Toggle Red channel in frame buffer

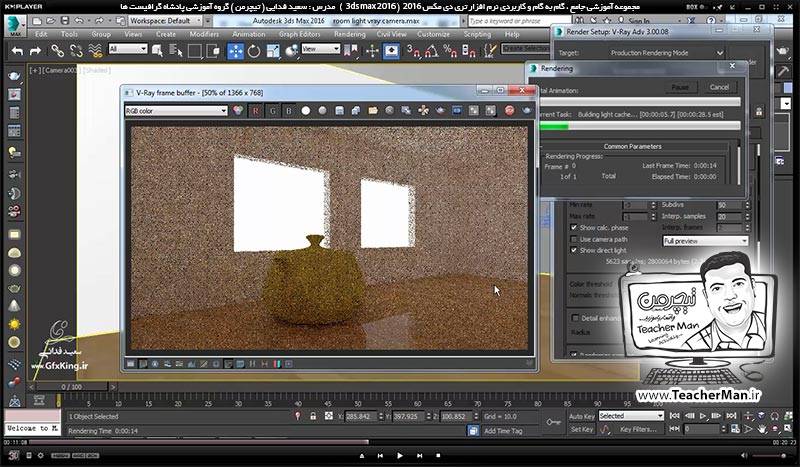(256, 110)
